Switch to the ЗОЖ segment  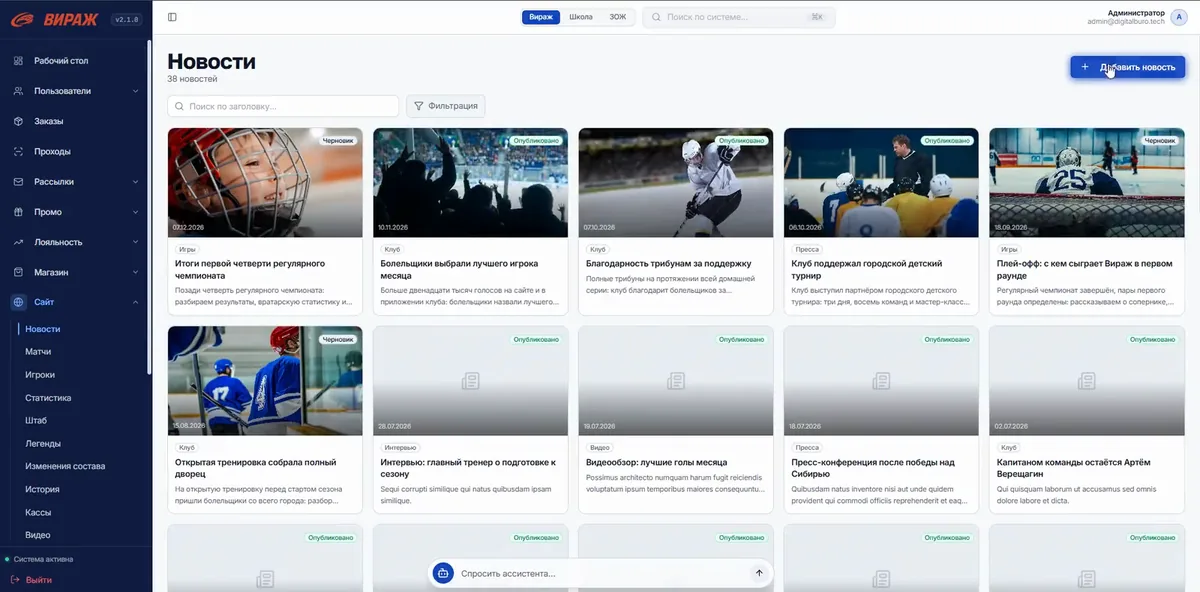617,17
